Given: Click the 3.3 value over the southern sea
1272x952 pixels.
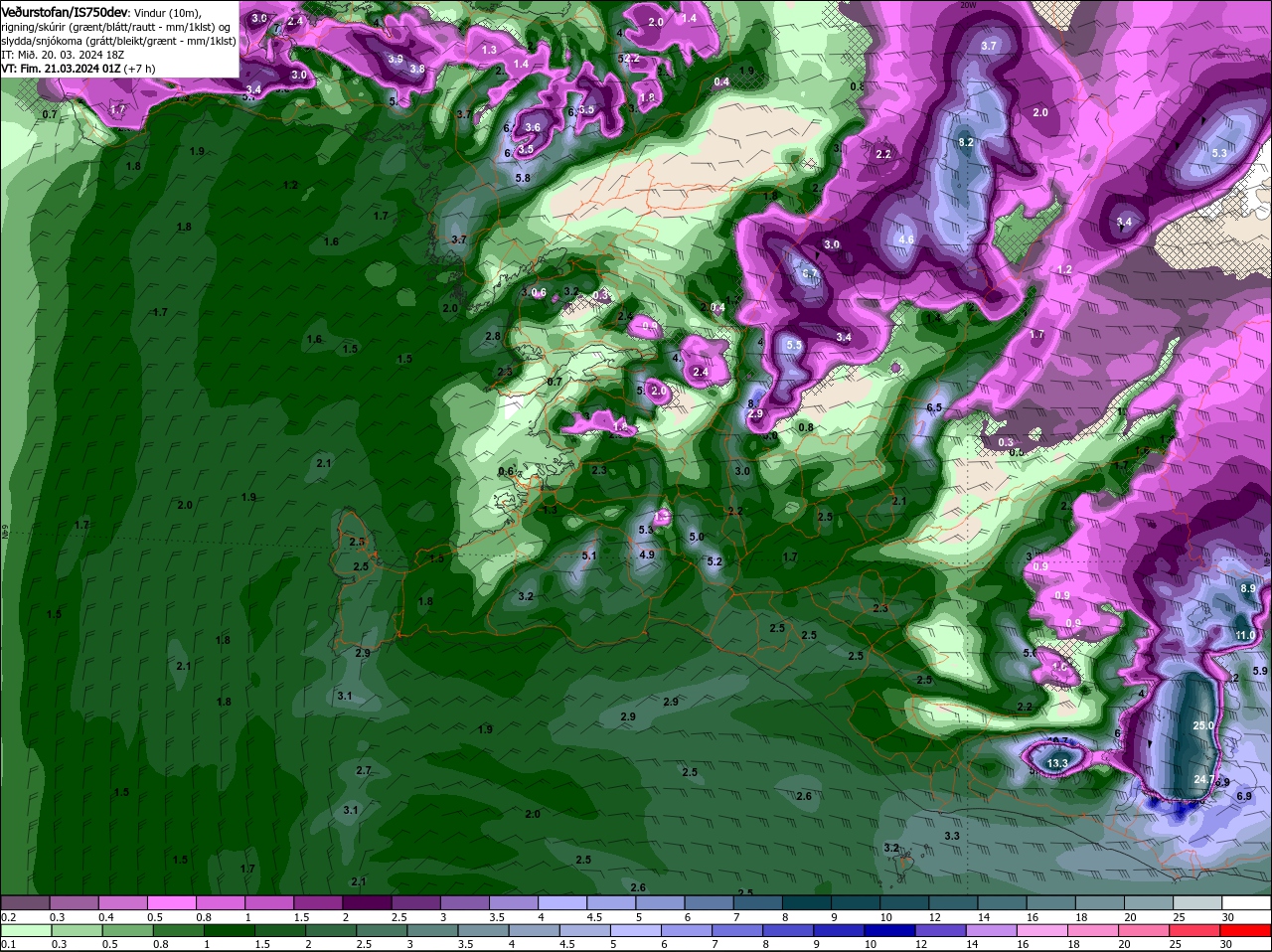Looking at the screenshot, I should point(952,836).
